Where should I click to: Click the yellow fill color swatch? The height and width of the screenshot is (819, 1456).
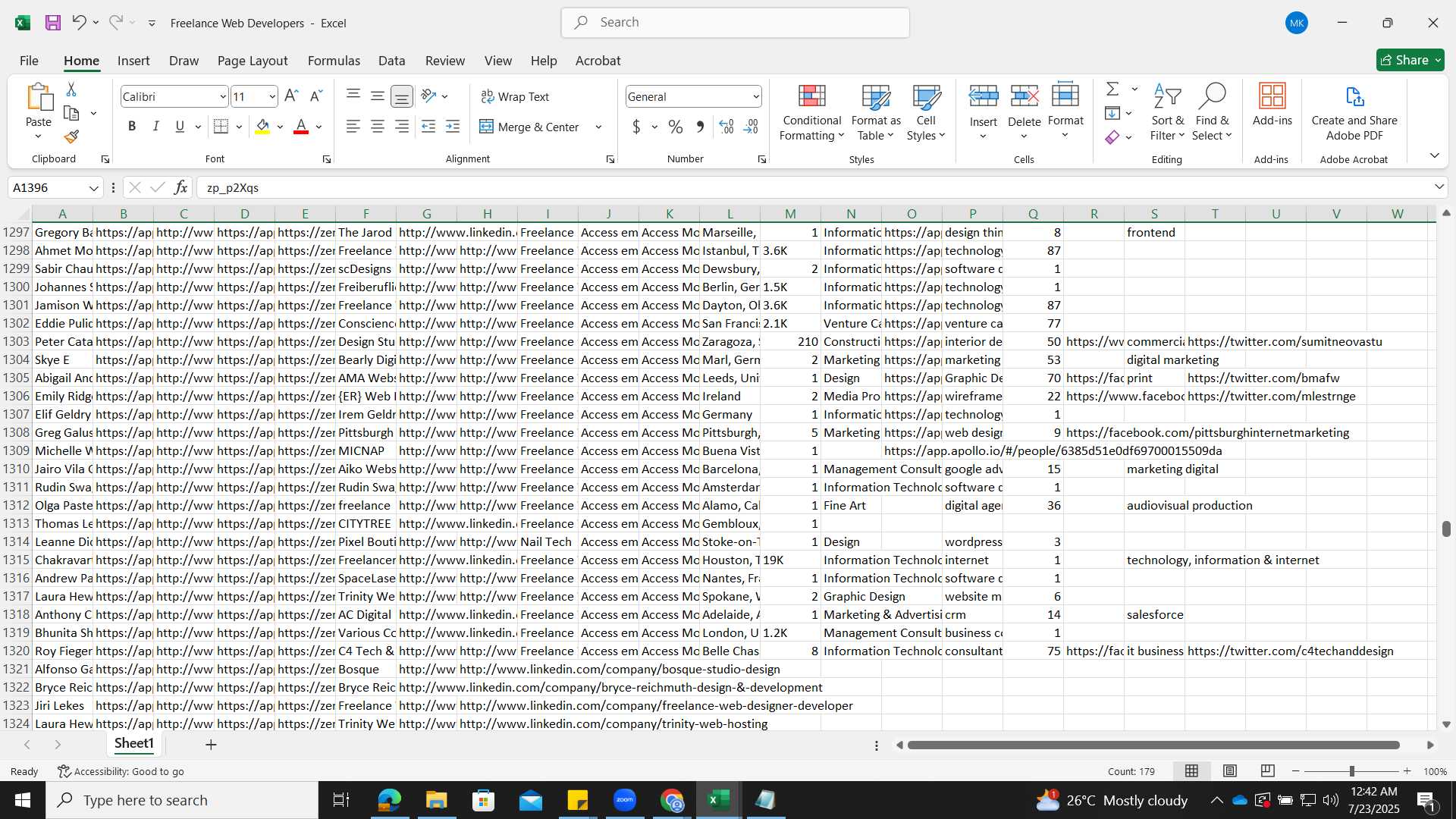click(x=262, y=127)
